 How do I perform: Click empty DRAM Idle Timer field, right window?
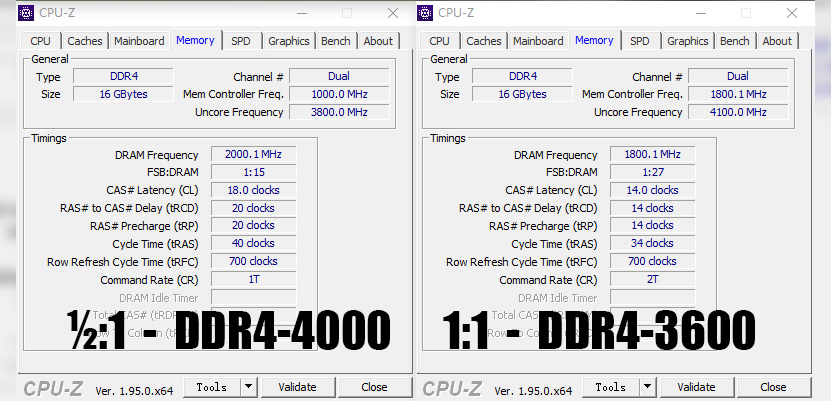pyautogui.click(x=652, y=297)
